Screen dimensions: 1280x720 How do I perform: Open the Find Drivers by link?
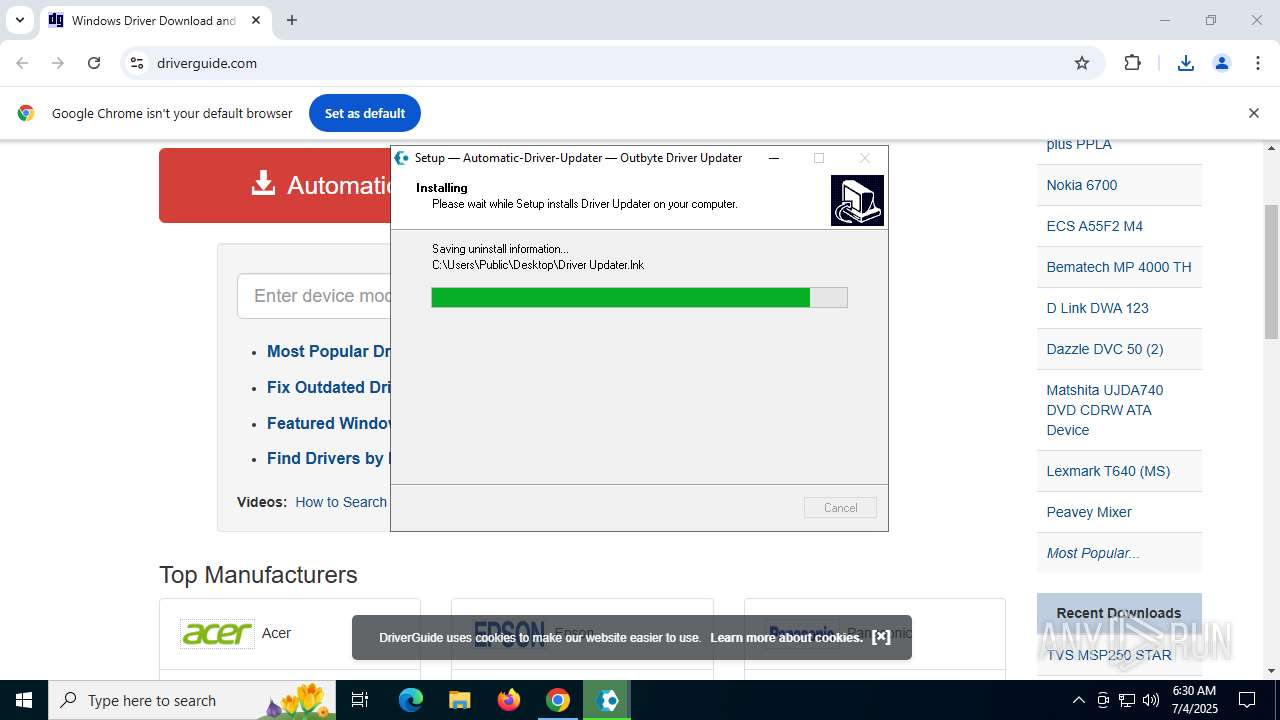click(x=328, y=458)
